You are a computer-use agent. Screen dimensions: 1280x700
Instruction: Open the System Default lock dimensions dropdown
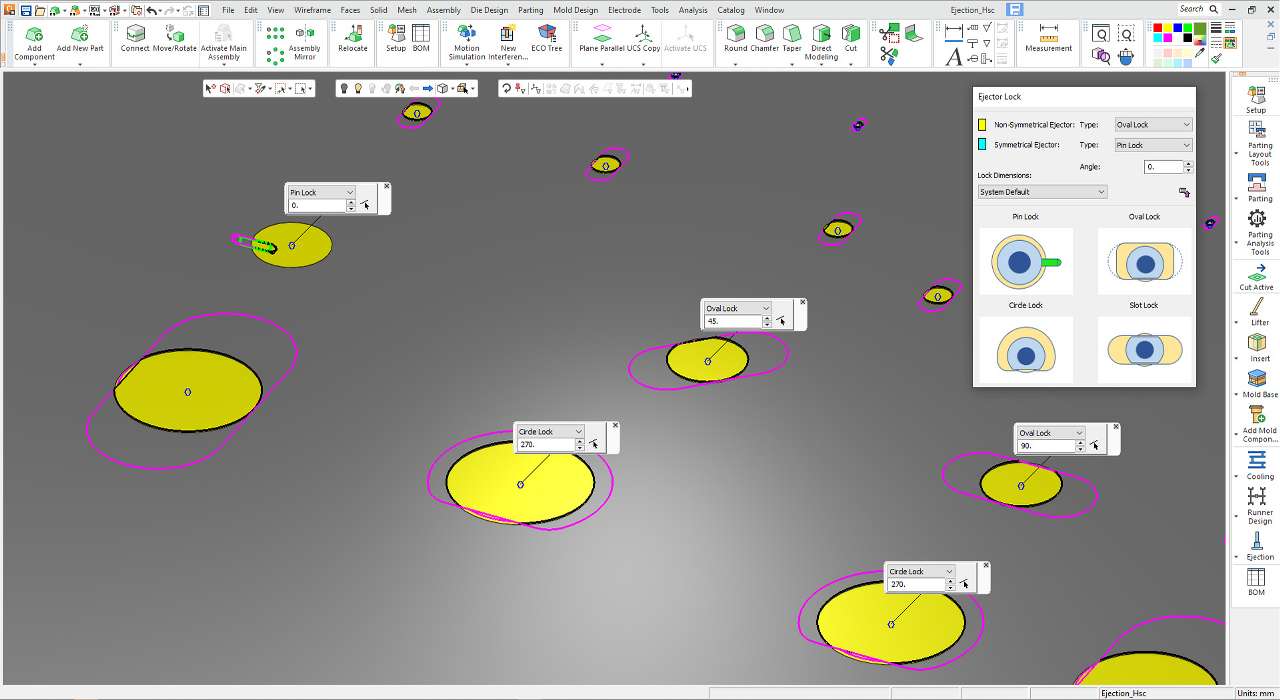click(x=1042, y=192)
